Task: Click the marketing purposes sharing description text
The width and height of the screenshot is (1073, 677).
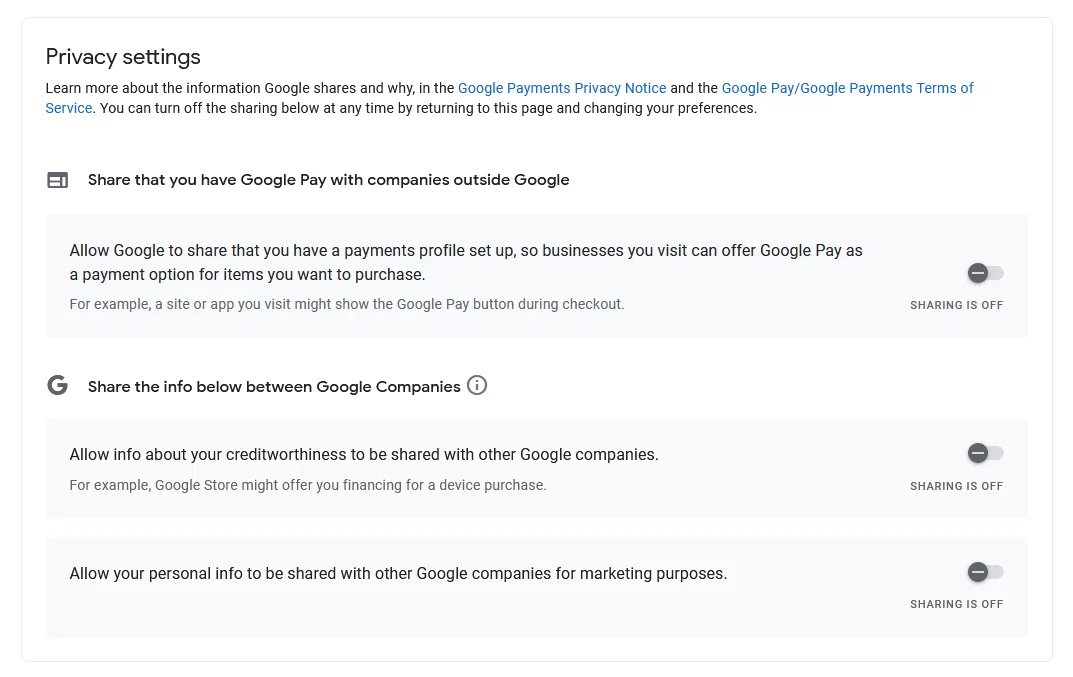Action: [398, 574]
